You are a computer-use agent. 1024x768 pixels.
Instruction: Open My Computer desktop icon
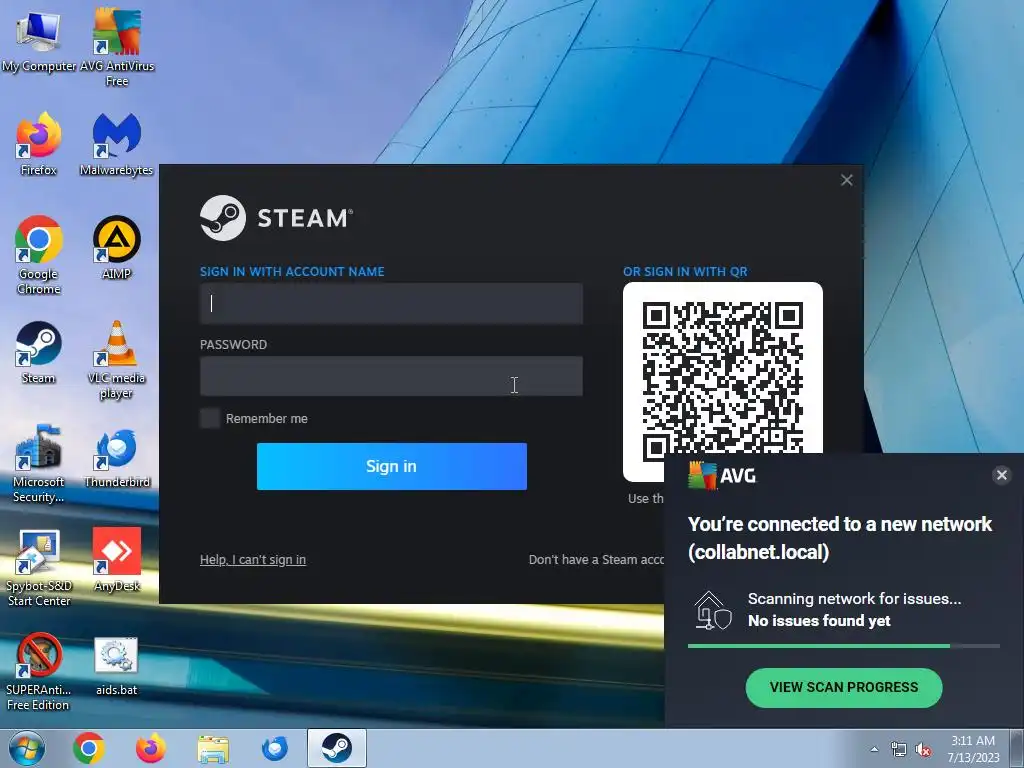point(38,39)
